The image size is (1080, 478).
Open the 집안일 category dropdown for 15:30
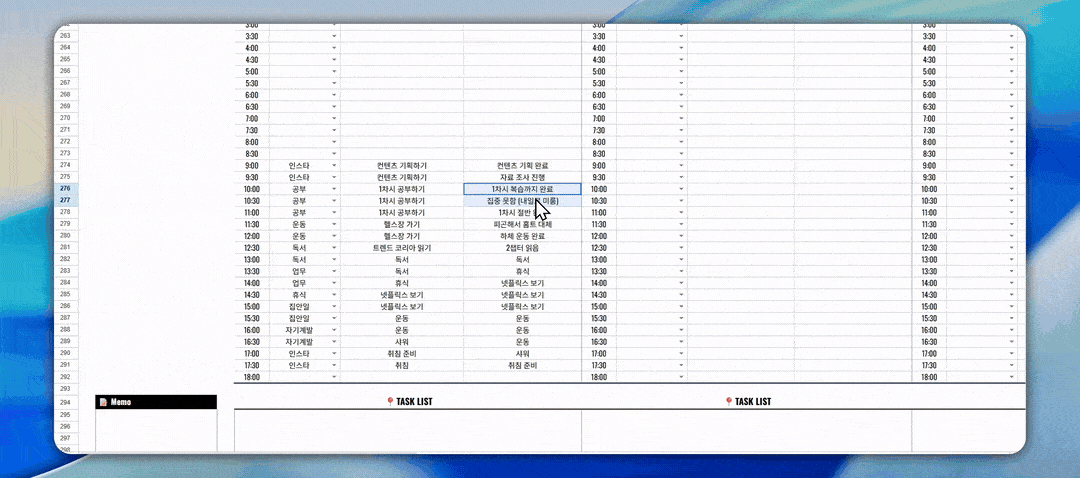[334, 318]
